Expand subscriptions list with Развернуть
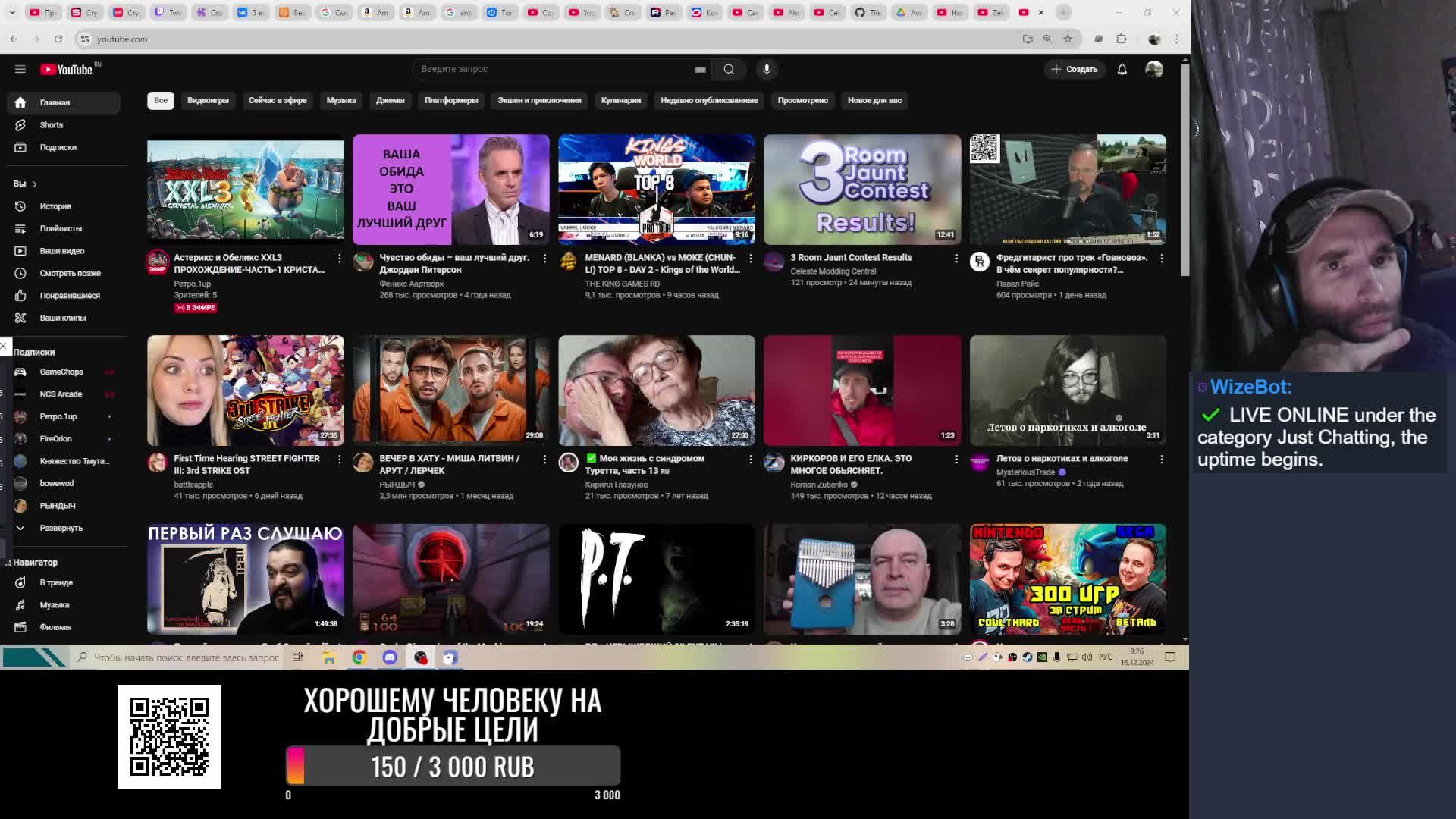Viewport: 1456px width, 819px height. 61,528
